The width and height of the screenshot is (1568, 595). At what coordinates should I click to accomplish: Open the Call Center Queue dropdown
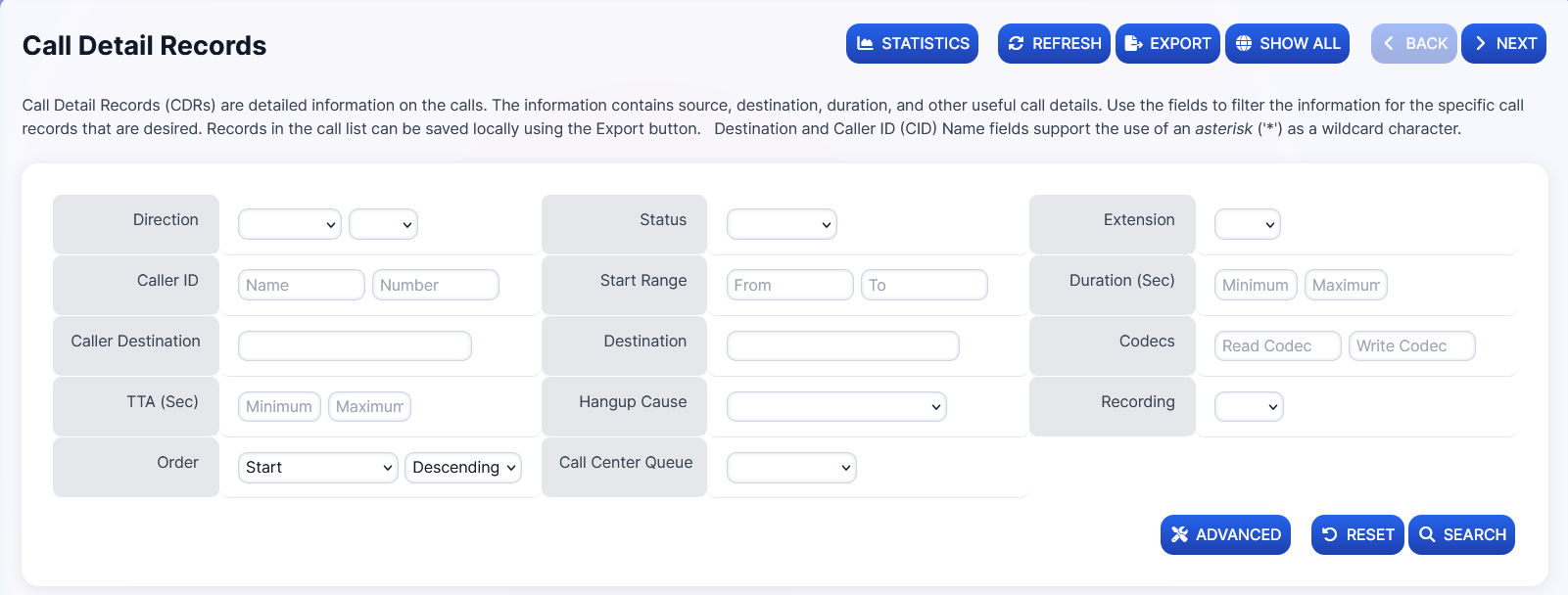pos(791,468)
